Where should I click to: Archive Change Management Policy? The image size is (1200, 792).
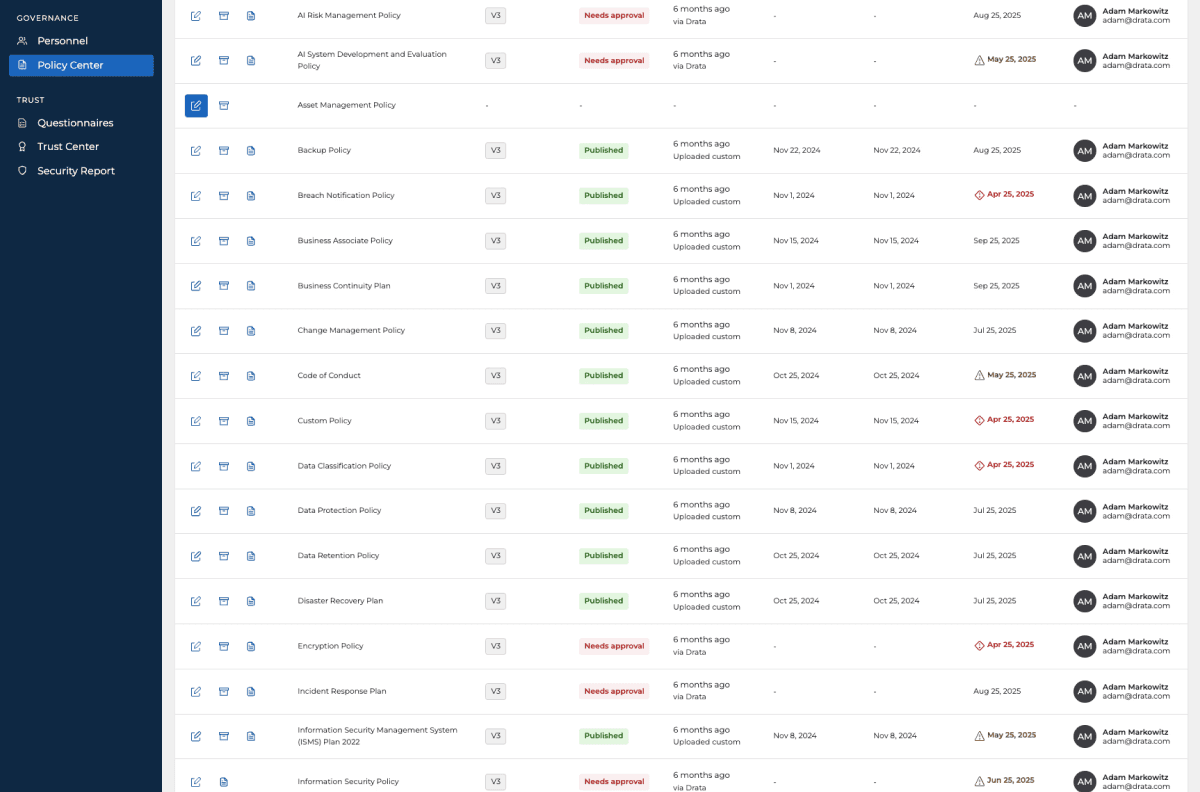point(224,331)
